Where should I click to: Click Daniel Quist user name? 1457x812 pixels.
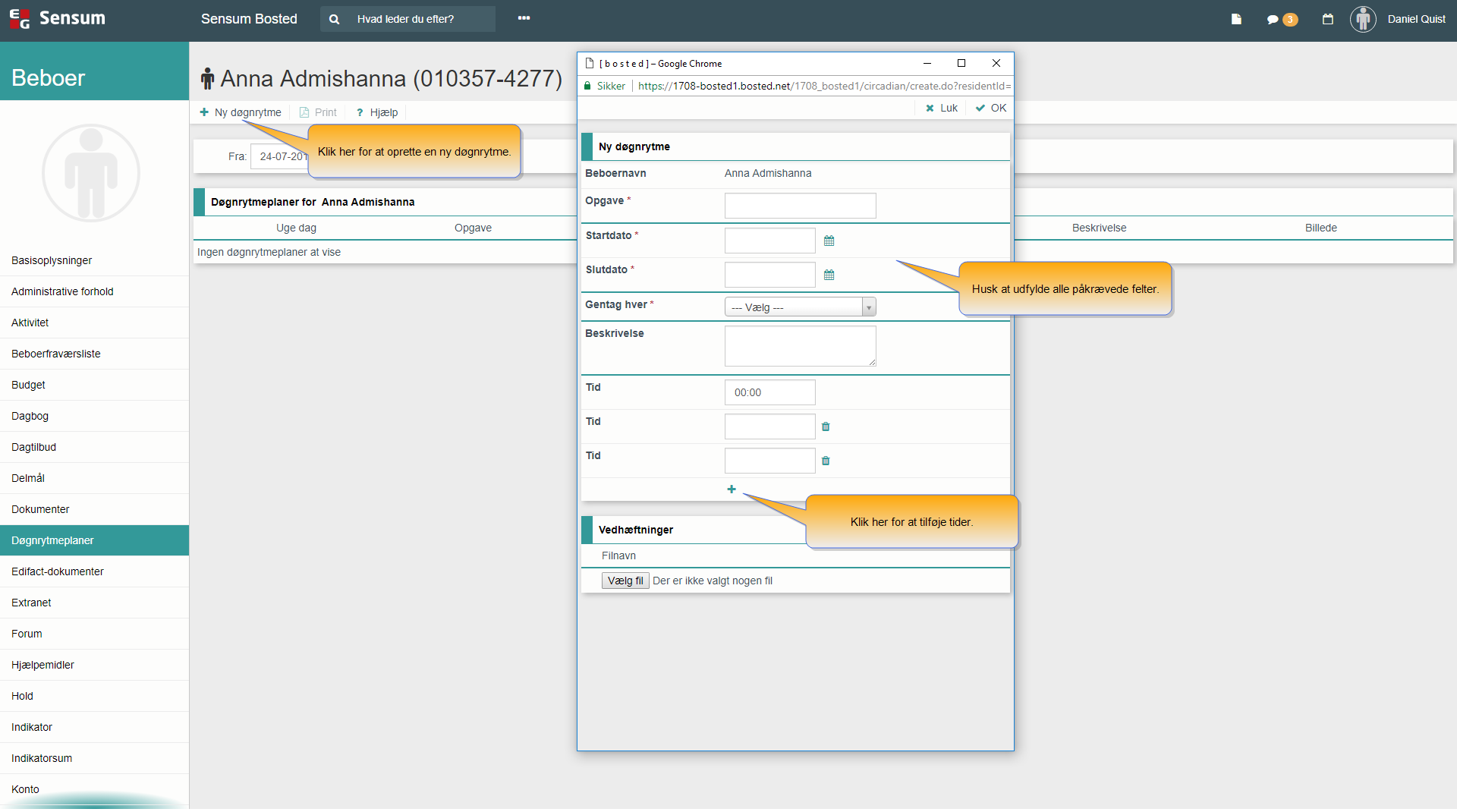(x=1416, y=19)
